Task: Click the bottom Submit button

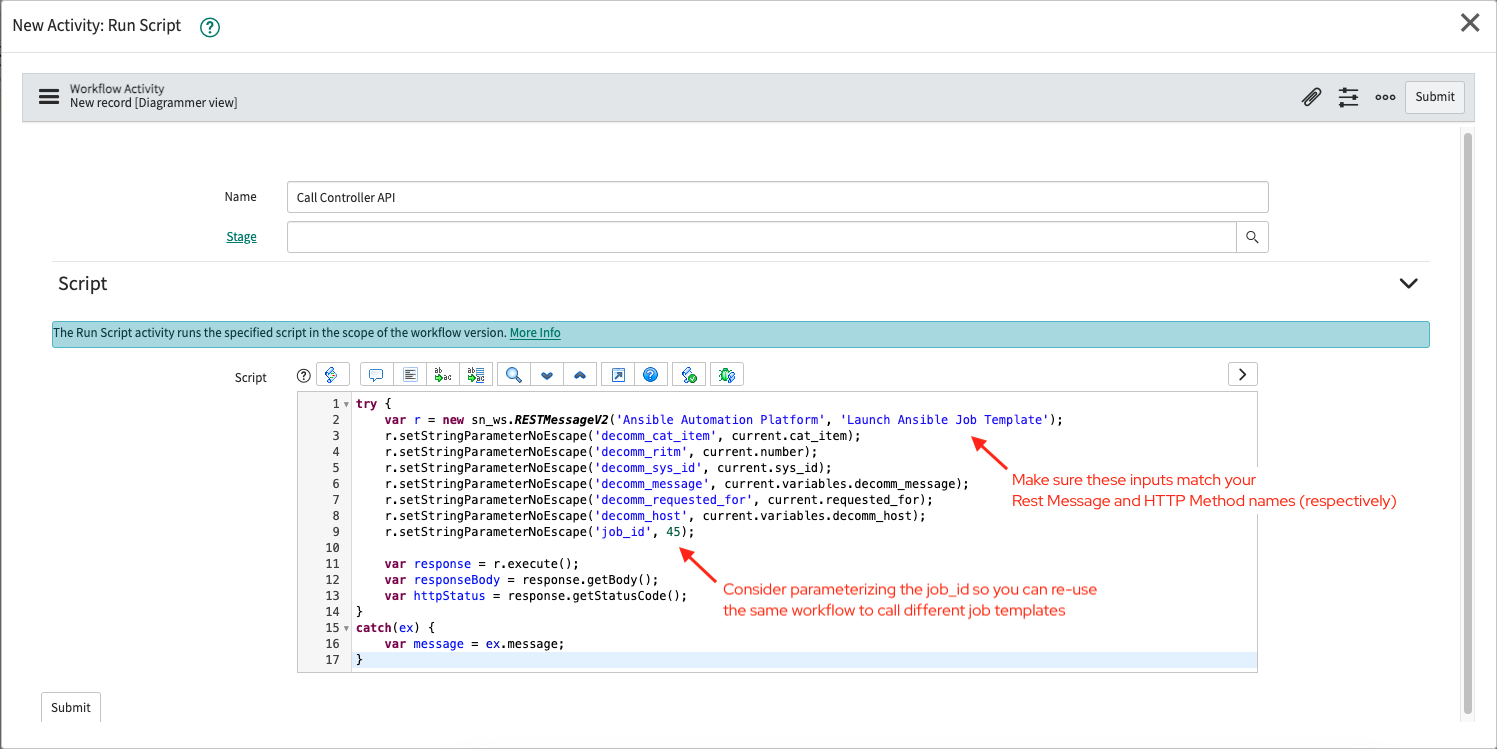Action: [71, 707]
